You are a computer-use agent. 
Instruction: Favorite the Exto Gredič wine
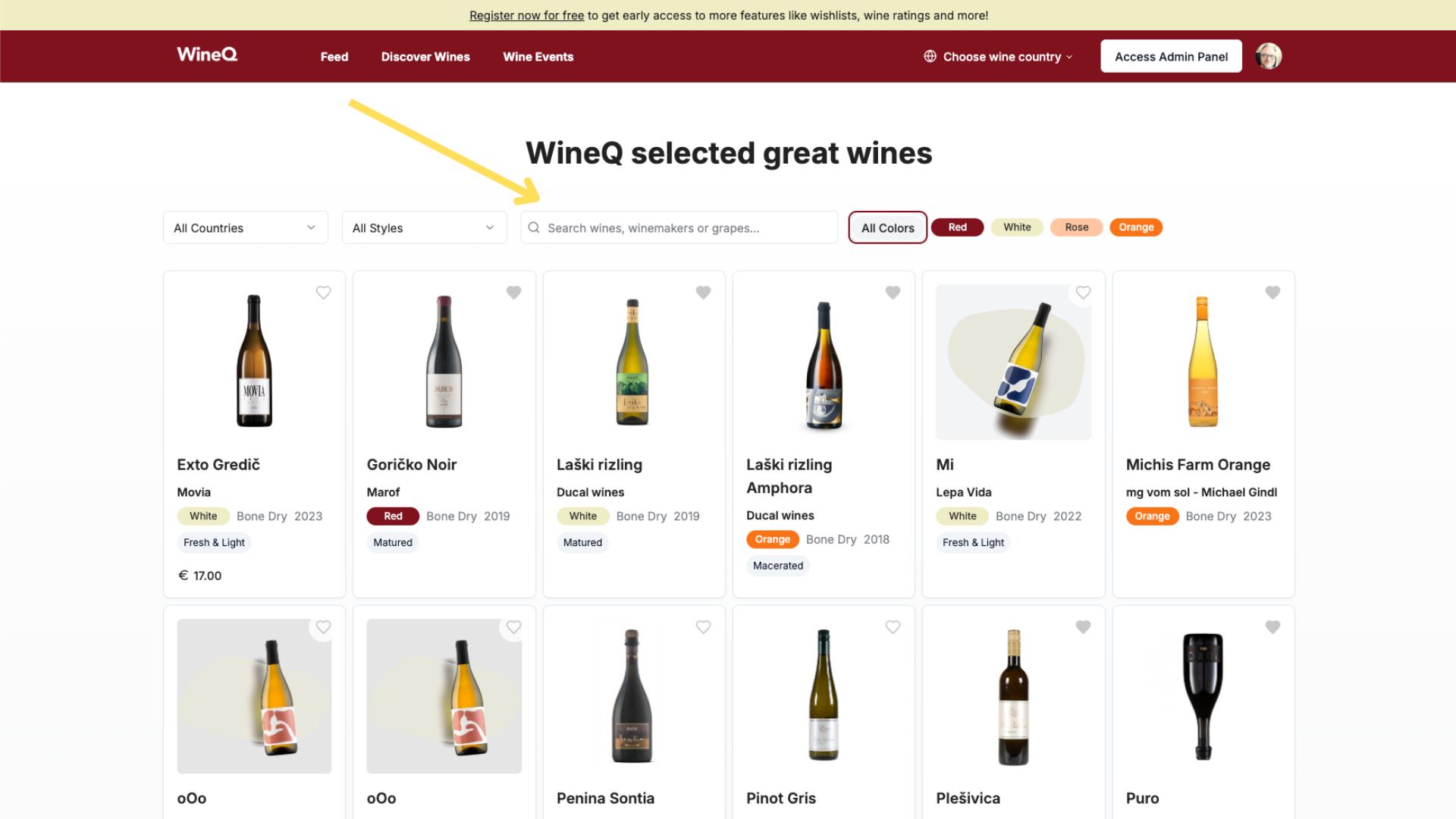[324, 293]
